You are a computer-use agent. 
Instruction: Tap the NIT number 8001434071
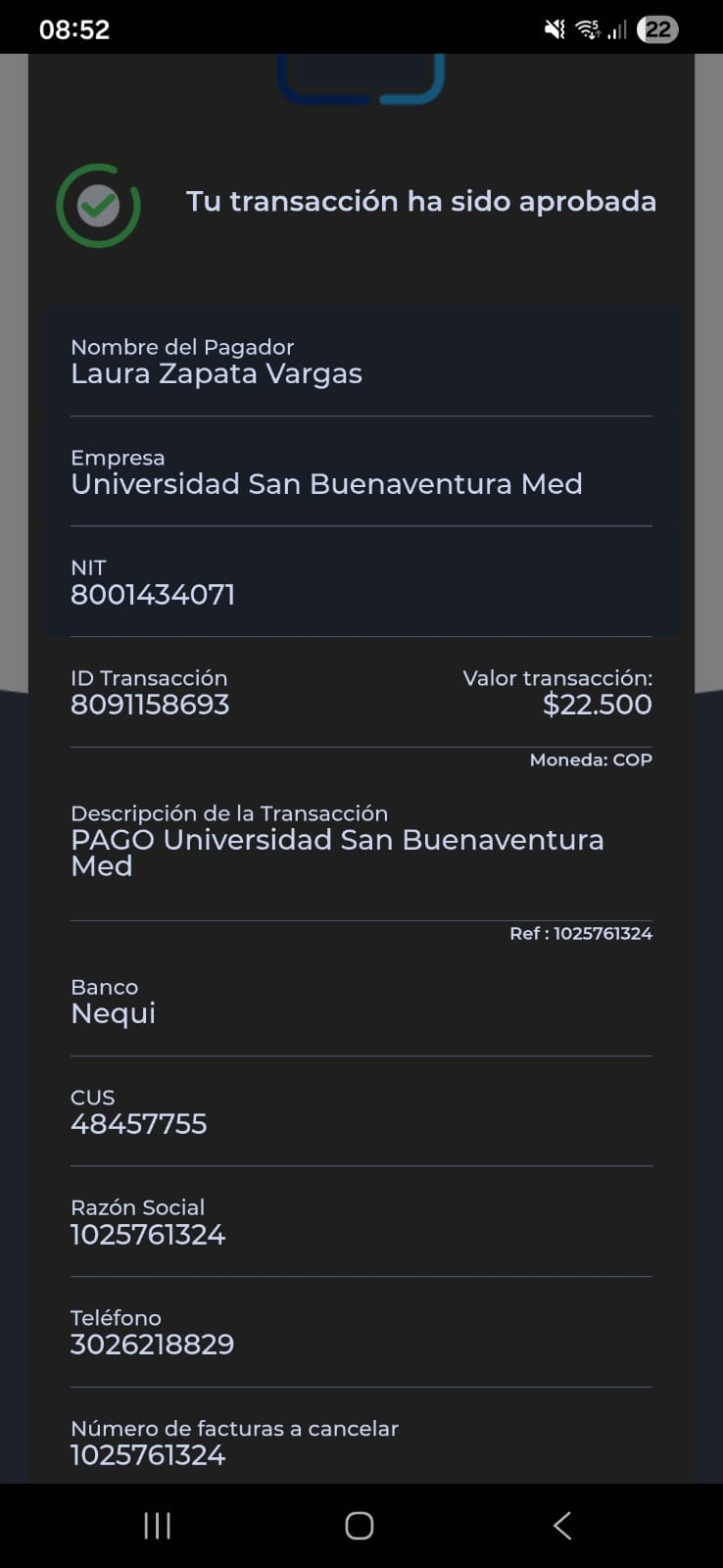[153, 595]
